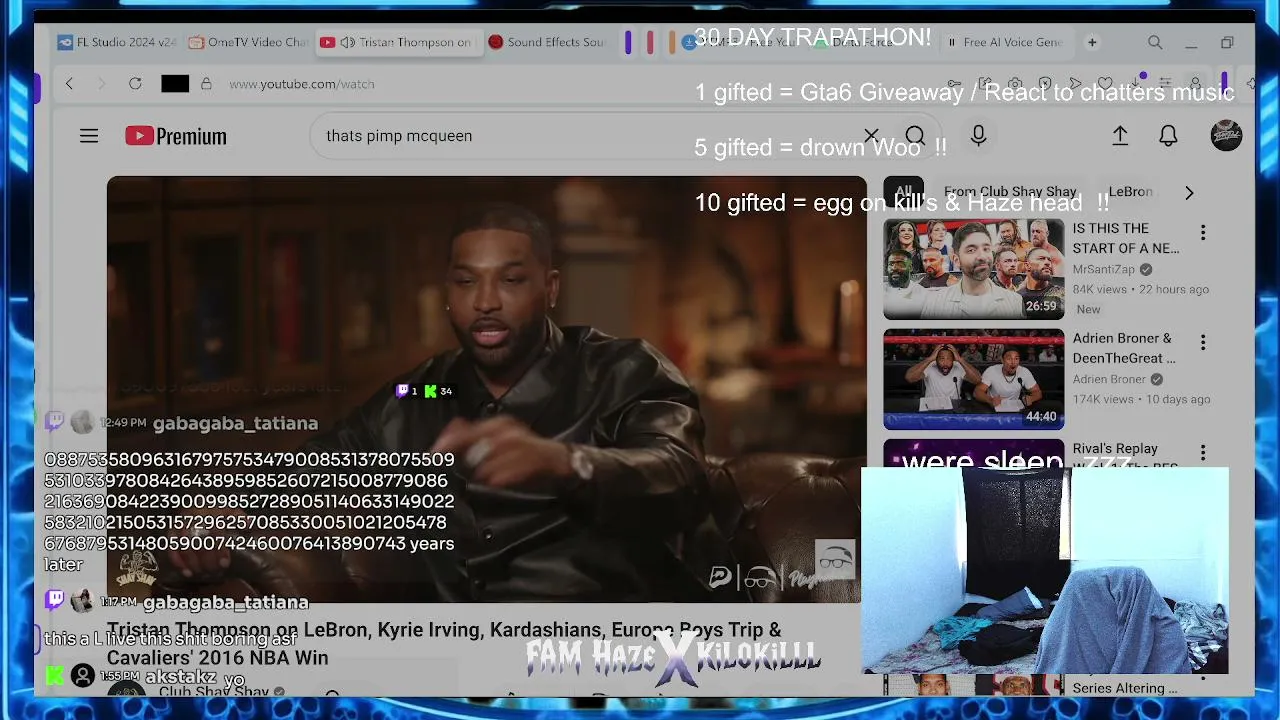Switch to the OmeTV Video Chat tab
Image resolution: width=1280 pixels, height=720 pixels.
pyautogui.click(x=248, y=42)
